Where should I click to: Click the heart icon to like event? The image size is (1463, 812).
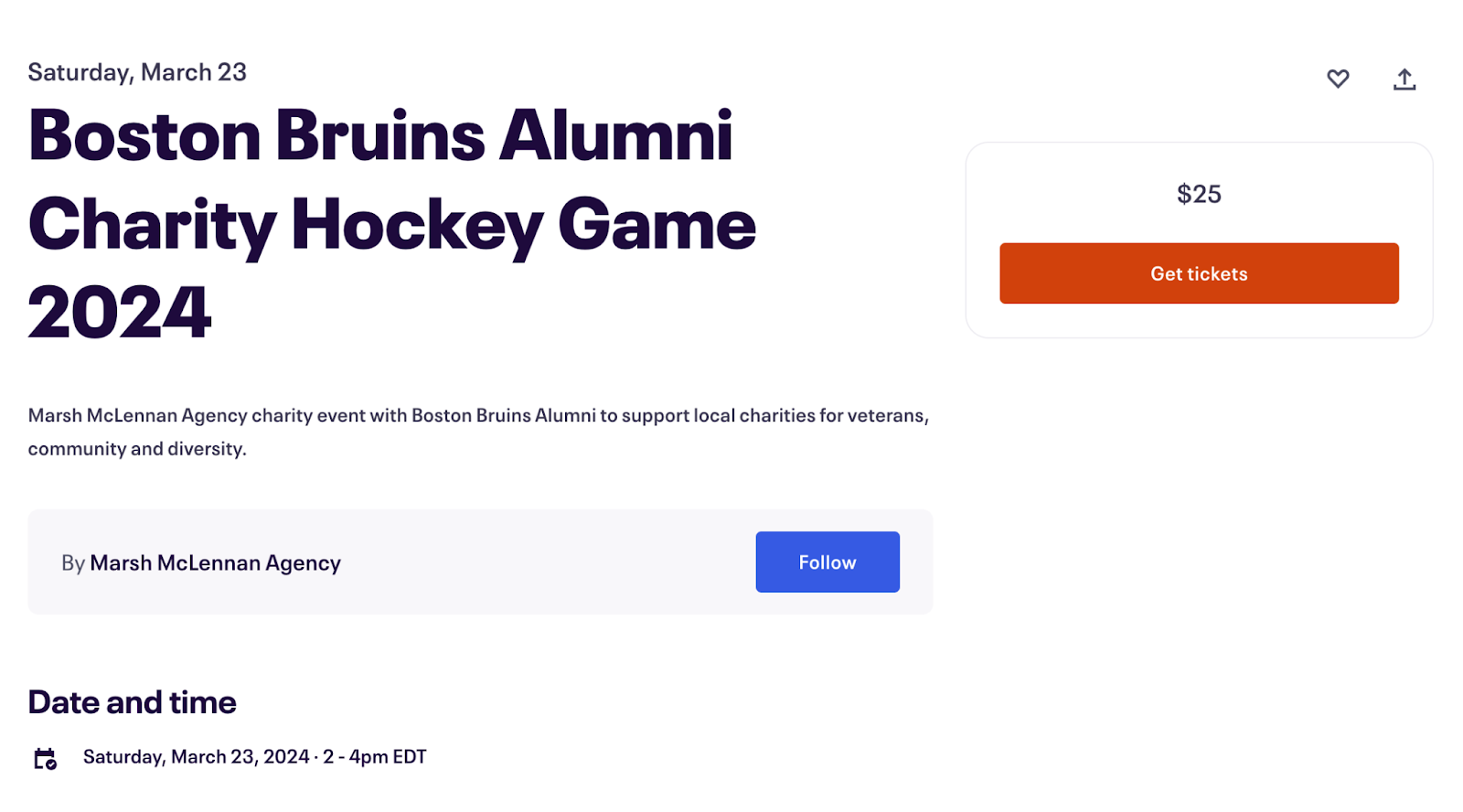tap(1338, 80)
